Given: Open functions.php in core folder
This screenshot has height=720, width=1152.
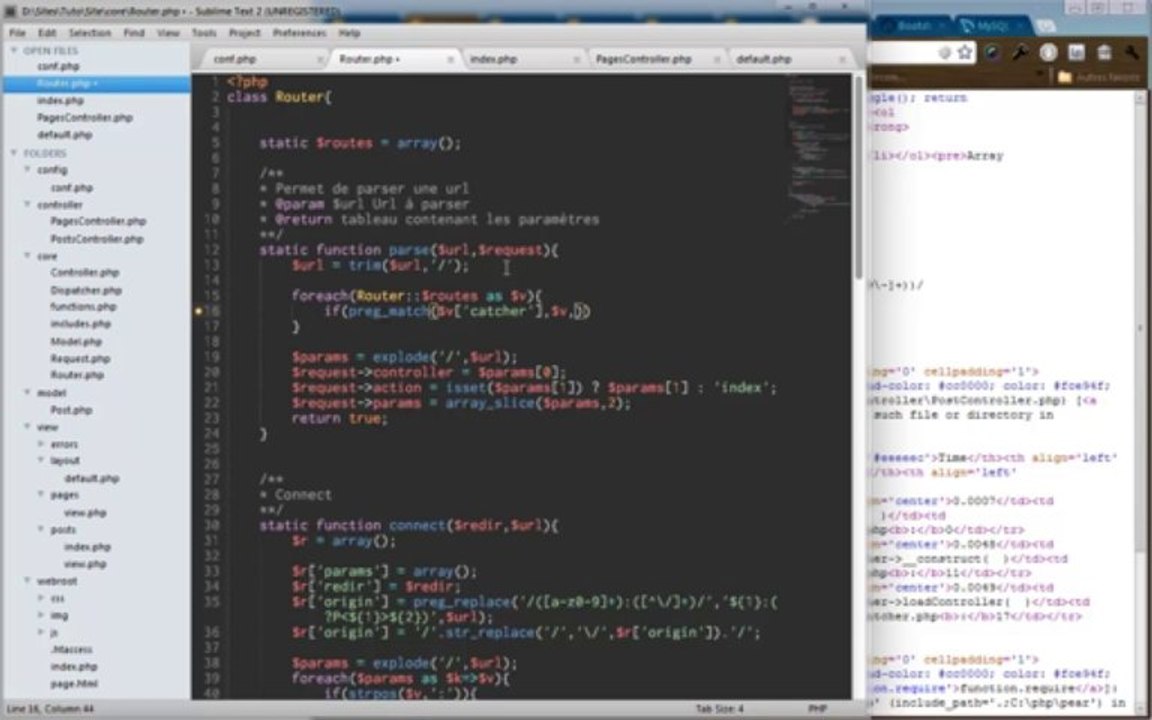Looking at the screenshot, I should [83, 307].
